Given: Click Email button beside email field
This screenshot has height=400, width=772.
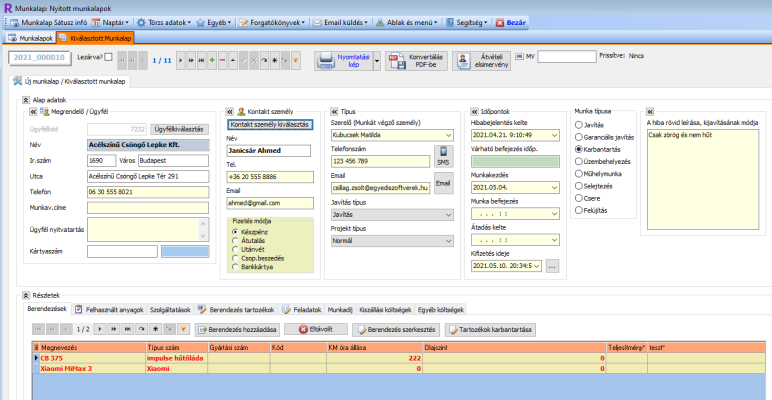Looking at the screenshot, I should pos(443,183).
